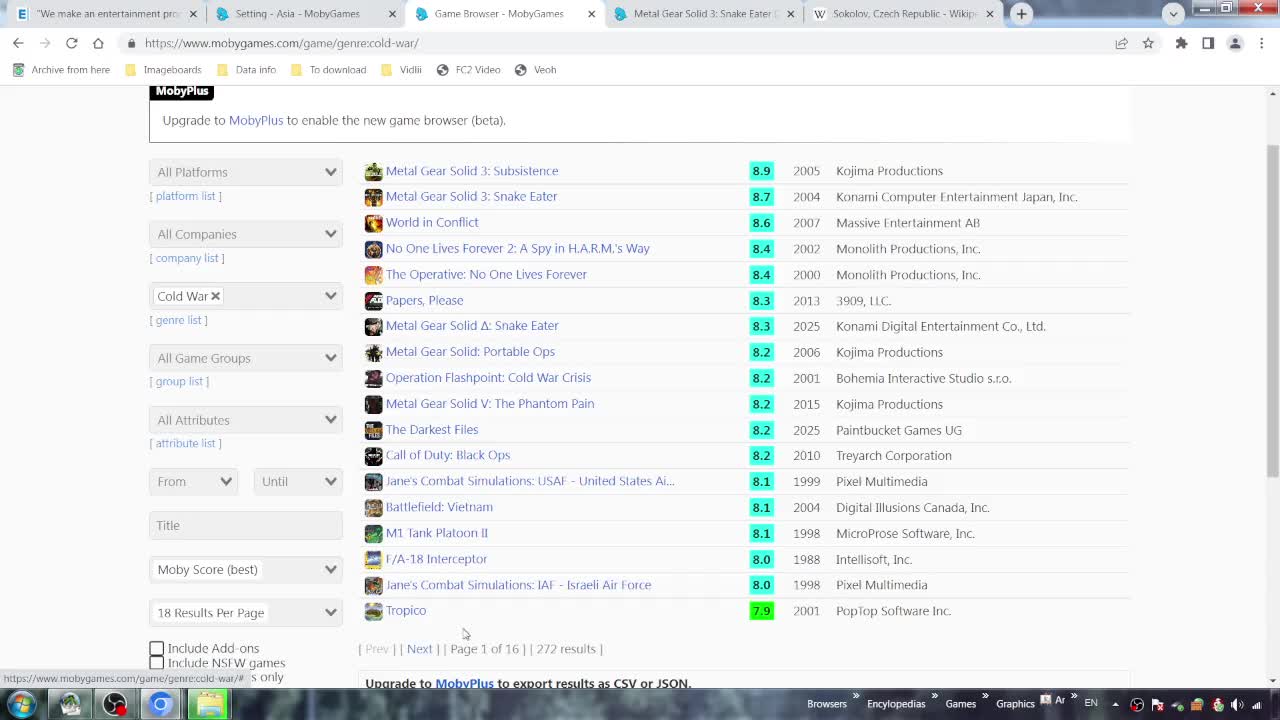Toggle the Include NSFW games checkbox
Screen dimensions: 1280x720
[x=157, y=663]
